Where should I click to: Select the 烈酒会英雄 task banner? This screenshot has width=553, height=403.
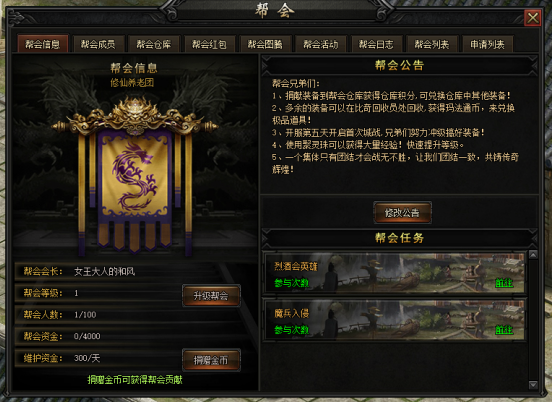(395, 273)
